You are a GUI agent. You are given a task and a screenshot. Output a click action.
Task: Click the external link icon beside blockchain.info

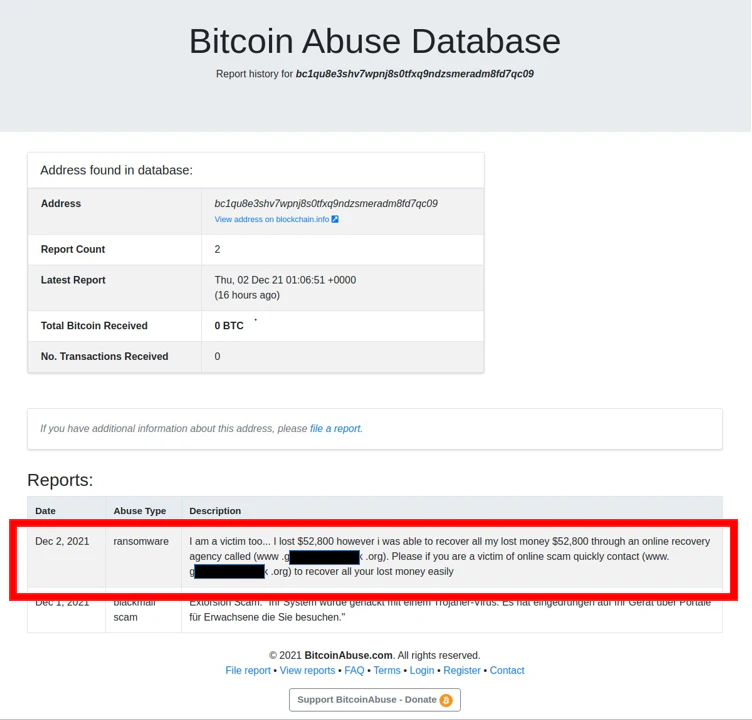click(335, 219)
